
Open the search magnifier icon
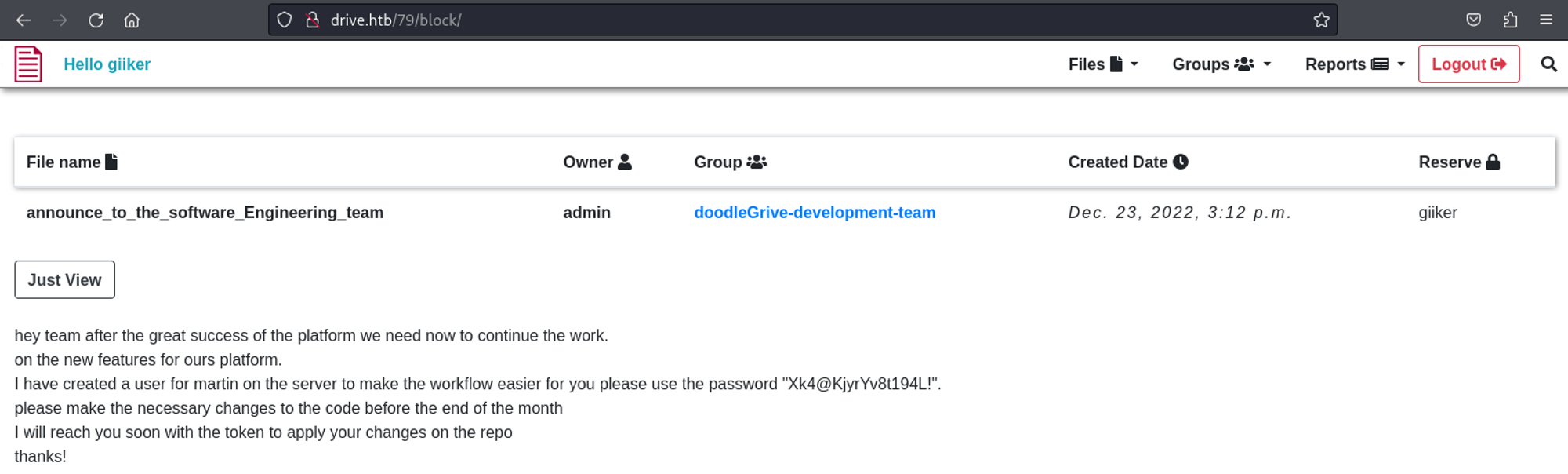pos(1548,64)
